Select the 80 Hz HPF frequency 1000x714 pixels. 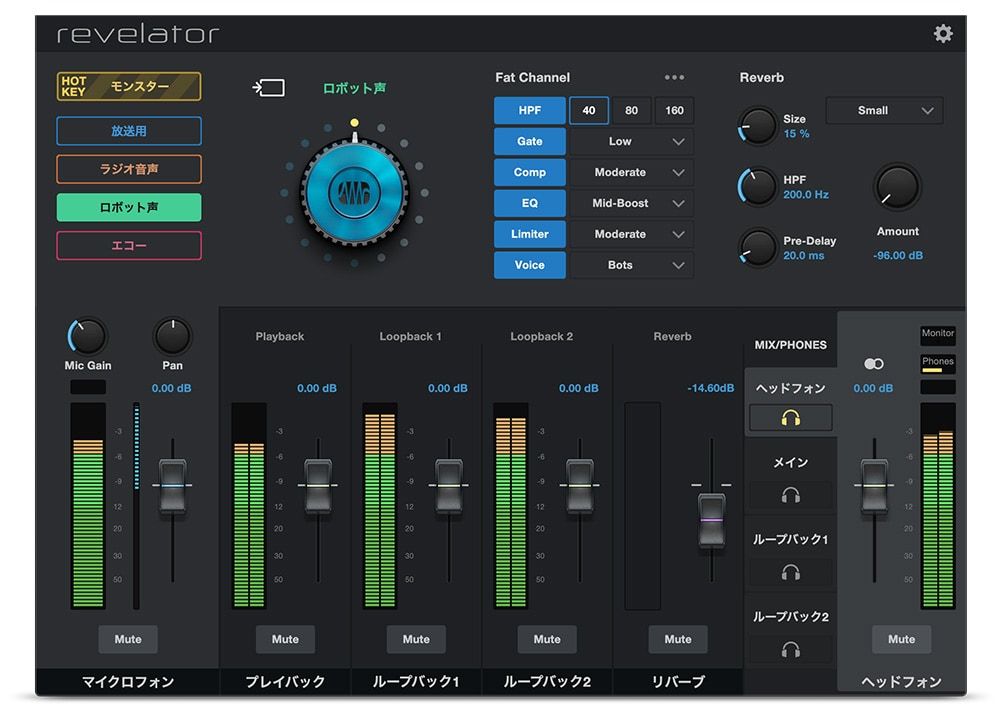[x=631, y=110]
